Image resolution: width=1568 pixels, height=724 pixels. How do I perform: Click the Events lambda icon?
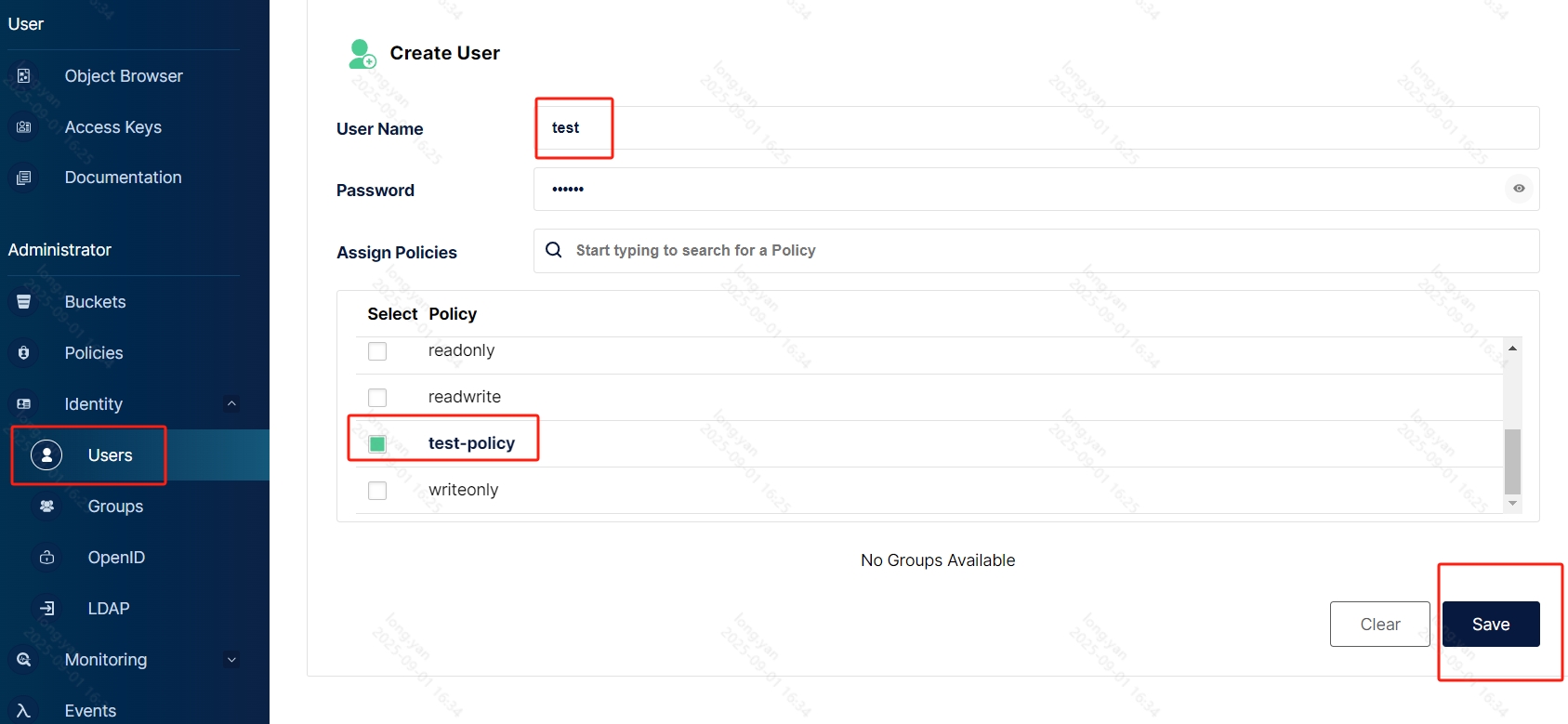click(24, 711)
